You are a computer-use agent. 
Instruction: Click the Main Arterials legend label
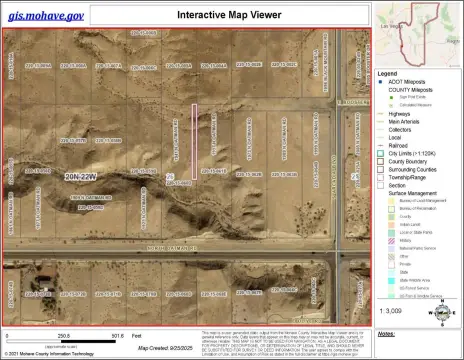click(x=404, y=122)
